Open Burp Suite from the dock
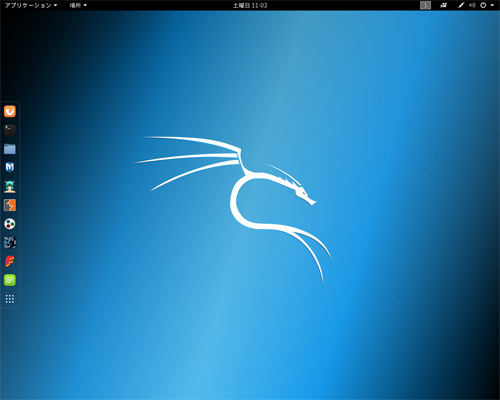The image size is (500, 400). point(10,205)
